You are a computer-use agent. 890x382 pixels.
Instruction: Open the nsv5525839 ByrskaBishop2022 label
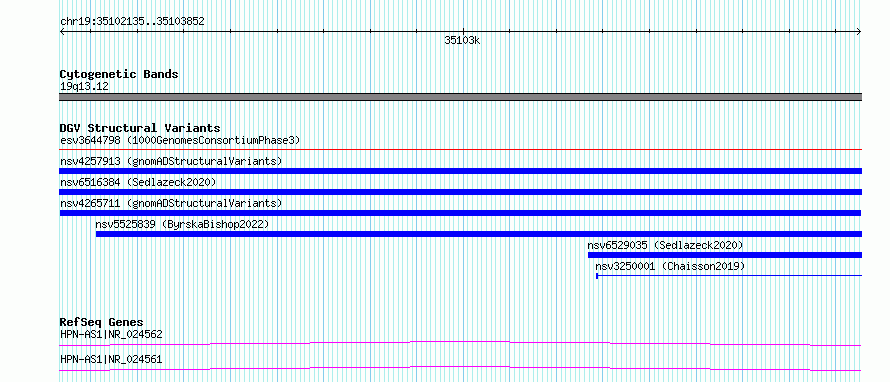click(x=182, y=224)
